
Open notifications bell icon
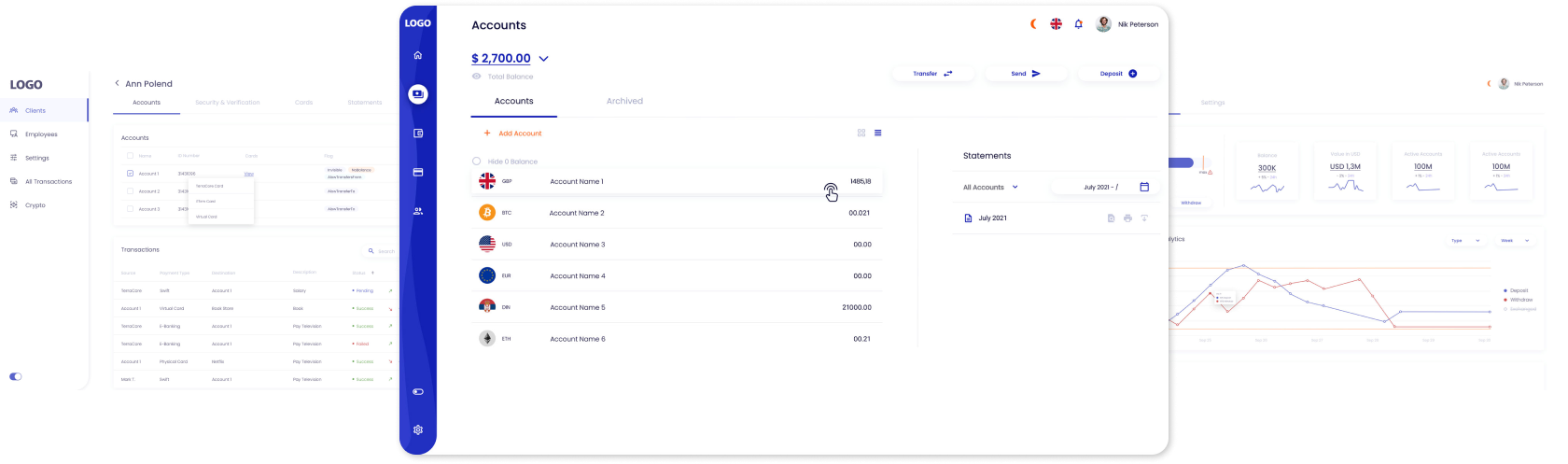coord(1078,24)
